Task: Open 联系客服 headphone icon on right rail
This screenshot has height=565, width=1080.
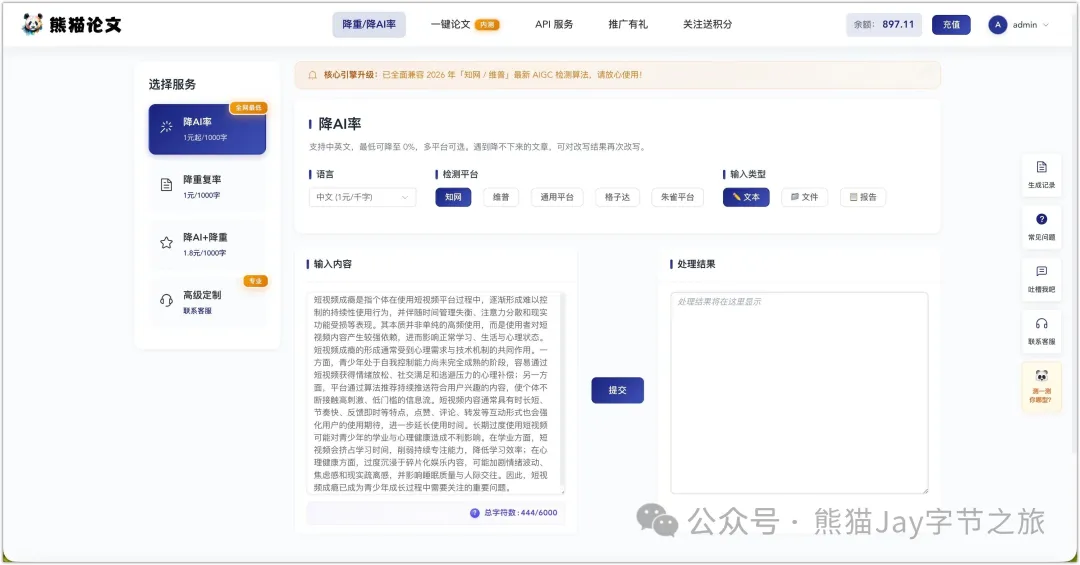Action: point(1041,324)
